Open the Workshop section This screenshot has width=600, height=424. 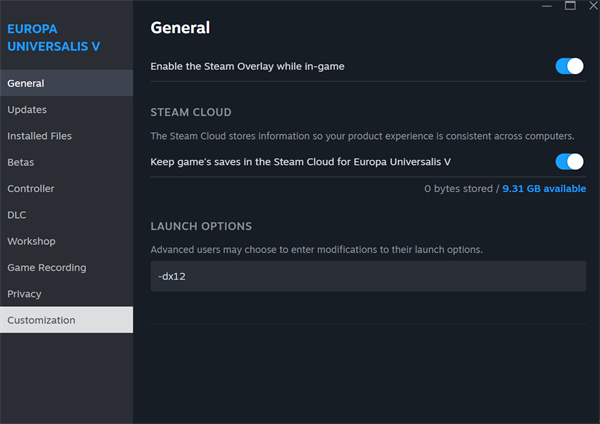(x=66, y=241)
